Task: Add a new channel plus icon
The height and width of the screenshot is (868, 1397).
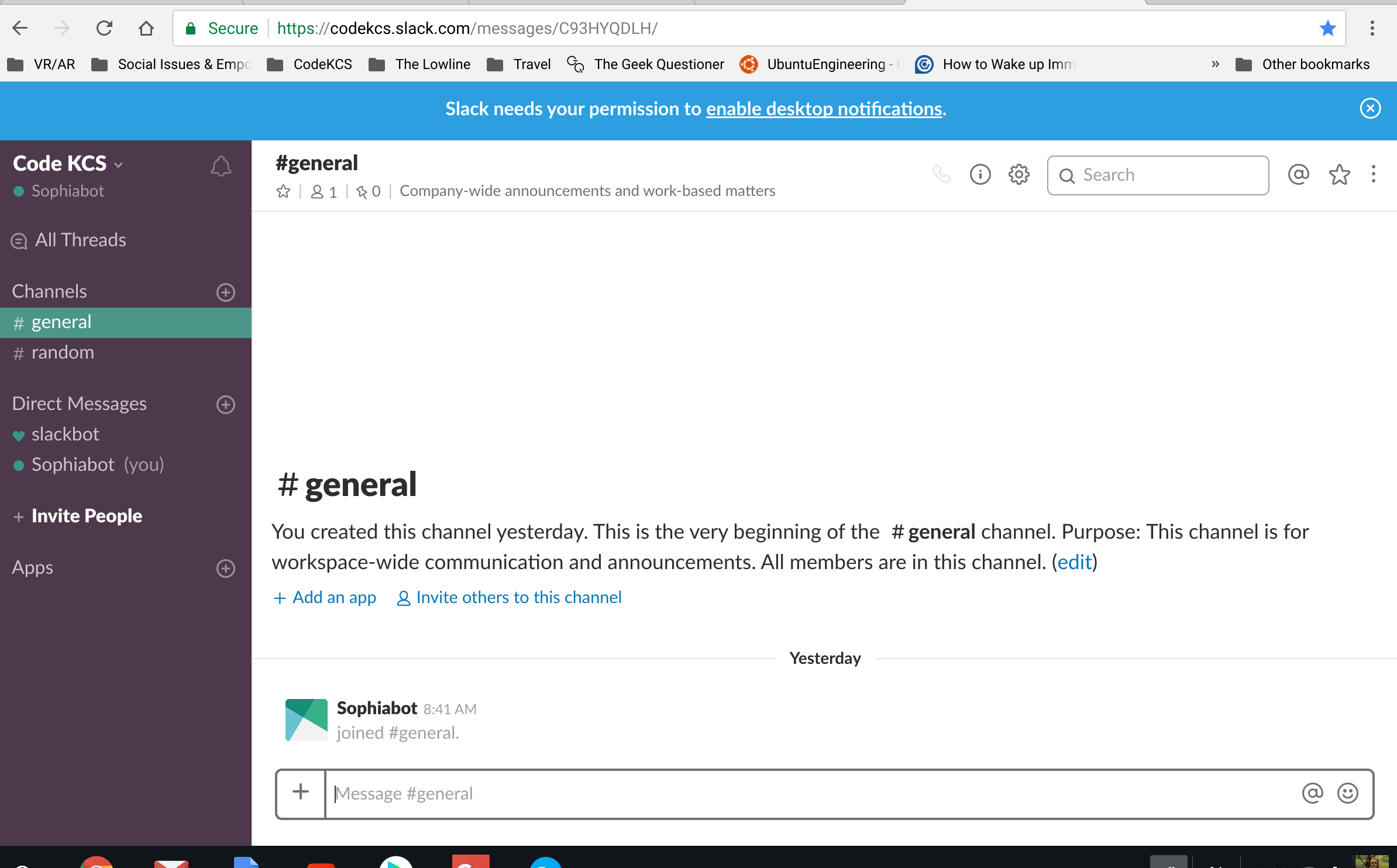Action: pyautogui.click(x=225, y=292)
